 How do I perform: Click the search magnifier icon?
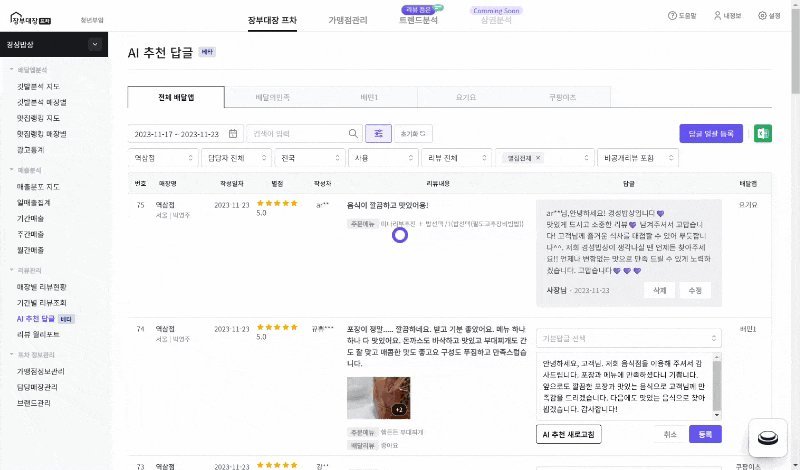(x=353, y=134)
